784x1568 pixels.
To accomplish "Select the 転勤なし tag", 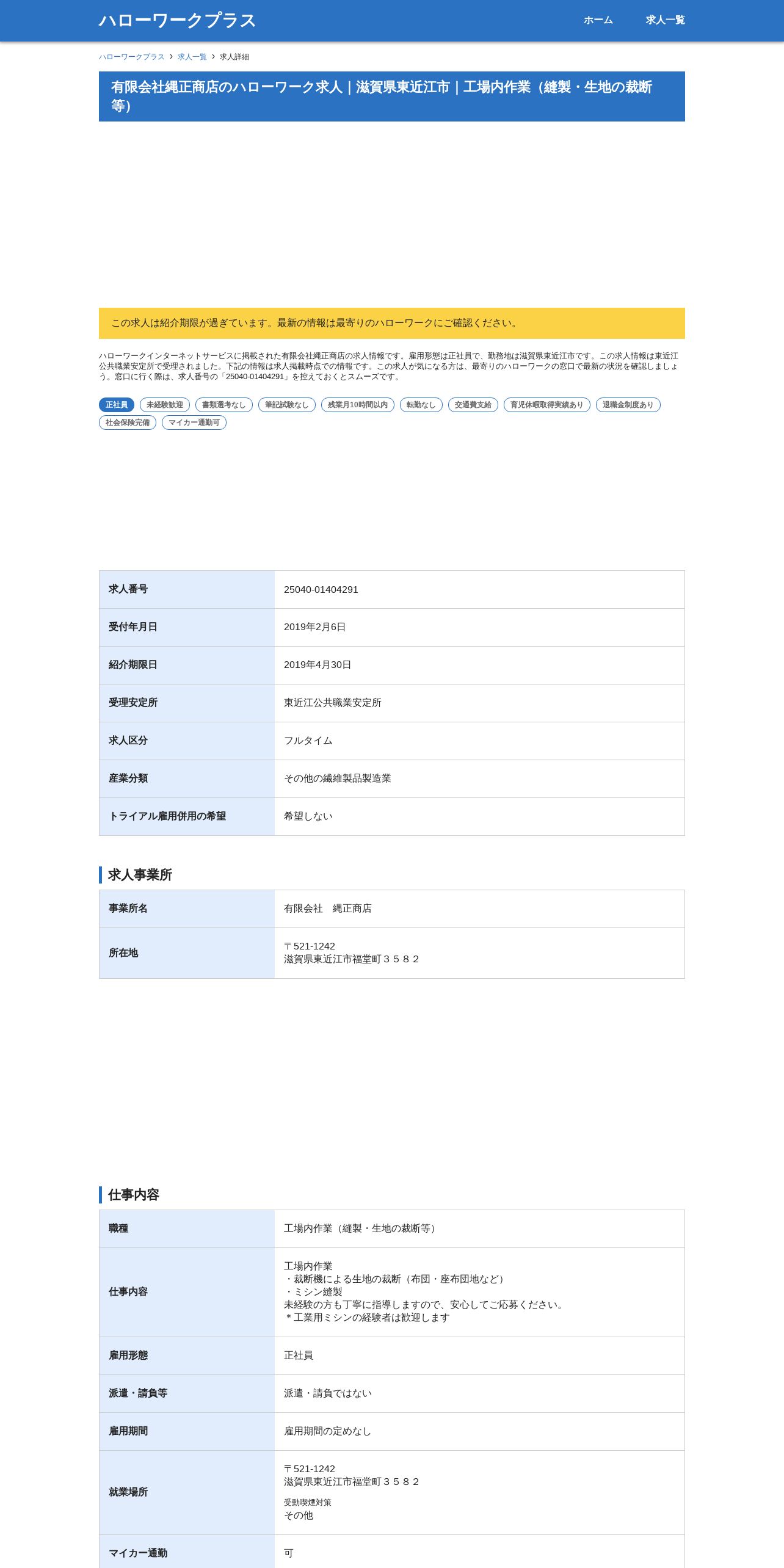I will pos(421,405).
